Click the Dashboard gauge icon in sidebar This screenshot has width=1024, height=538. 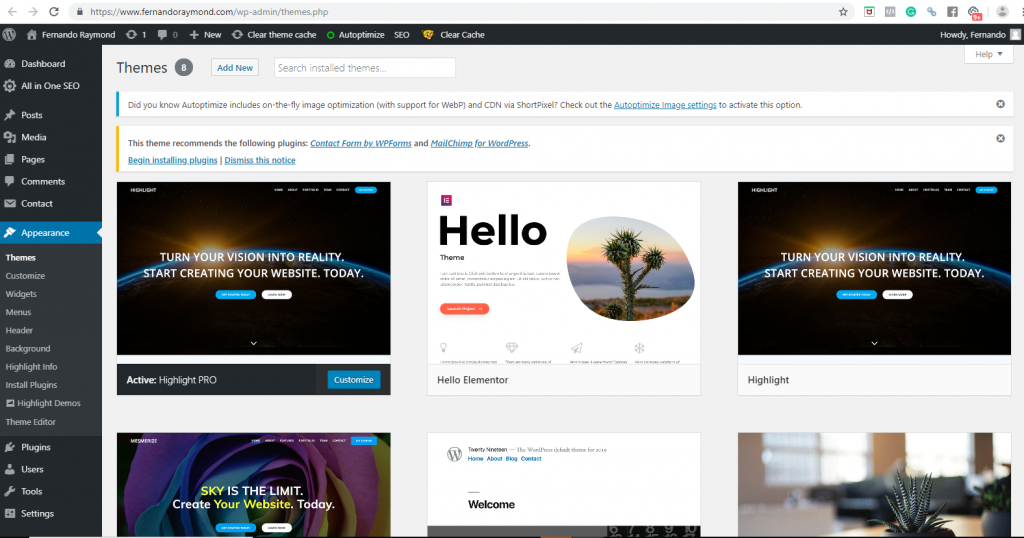pyautogui.click(x=10, y=64)
